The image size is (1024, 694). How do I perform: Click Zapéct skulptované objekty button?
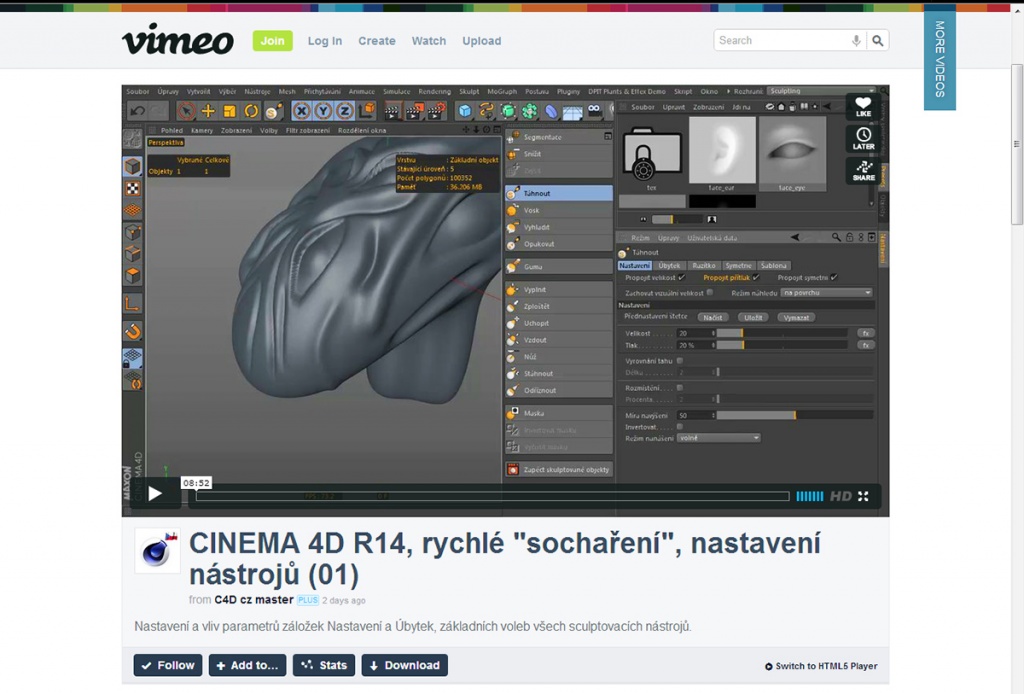559,469
